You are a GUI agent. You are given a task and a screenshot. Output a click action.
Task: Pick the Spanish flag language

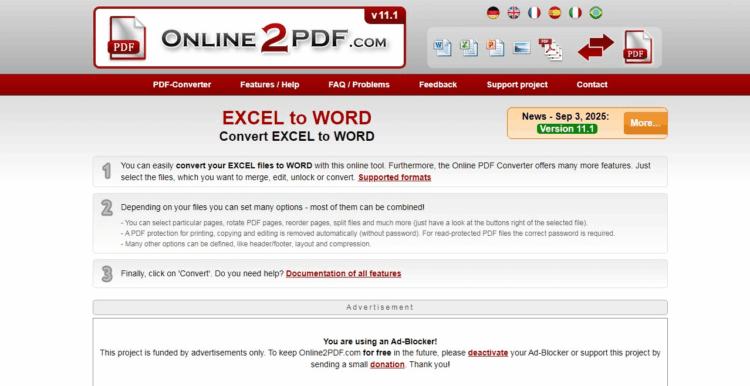point(555,13)
